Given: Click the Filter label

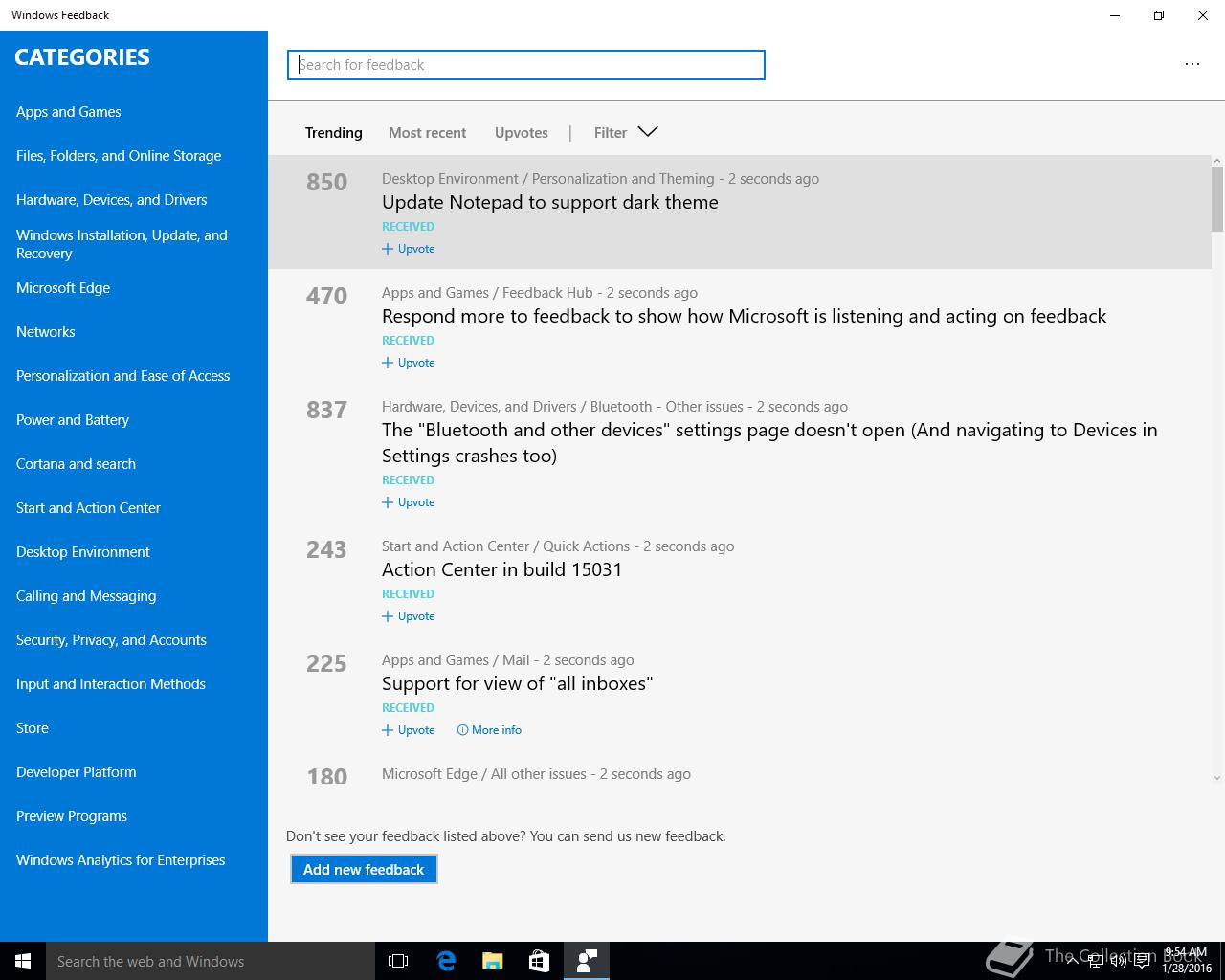Looking at the screenshot, I should point(611,133).
